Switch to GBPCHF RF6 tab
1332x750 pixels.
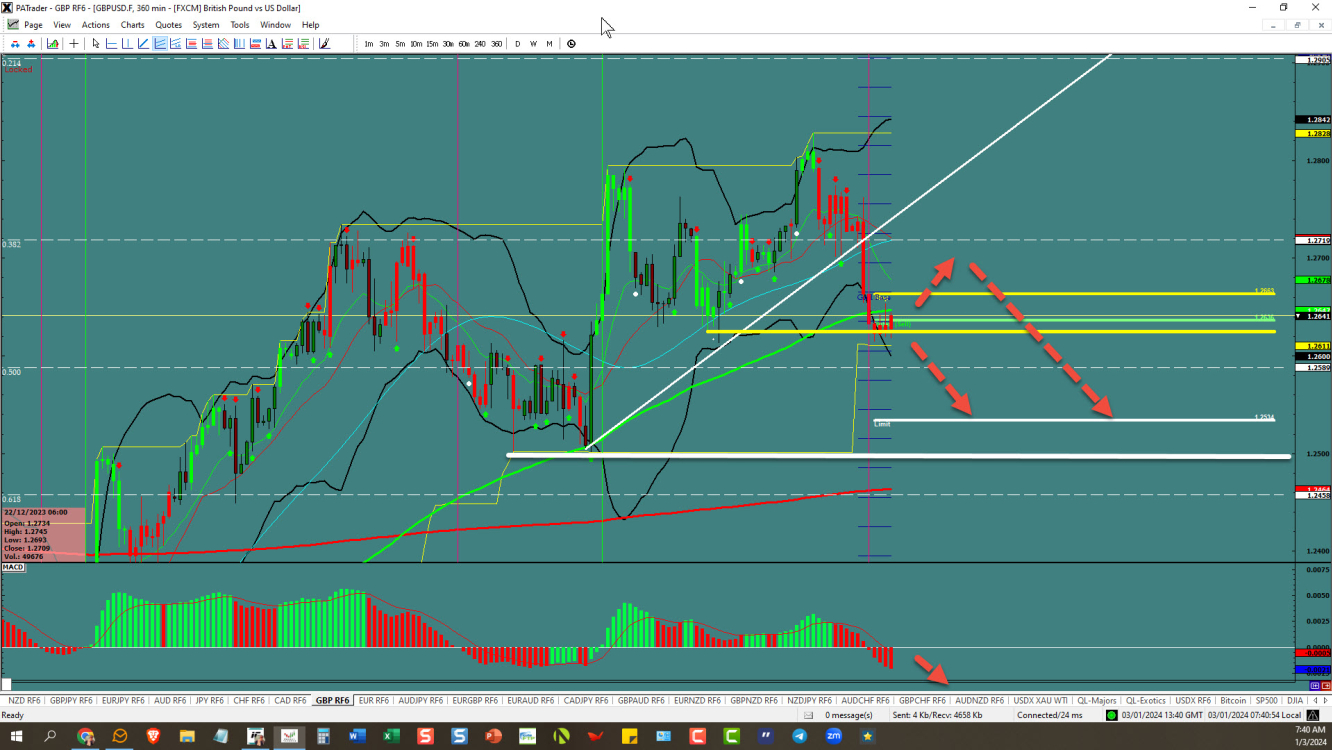[x=921, y=700]
